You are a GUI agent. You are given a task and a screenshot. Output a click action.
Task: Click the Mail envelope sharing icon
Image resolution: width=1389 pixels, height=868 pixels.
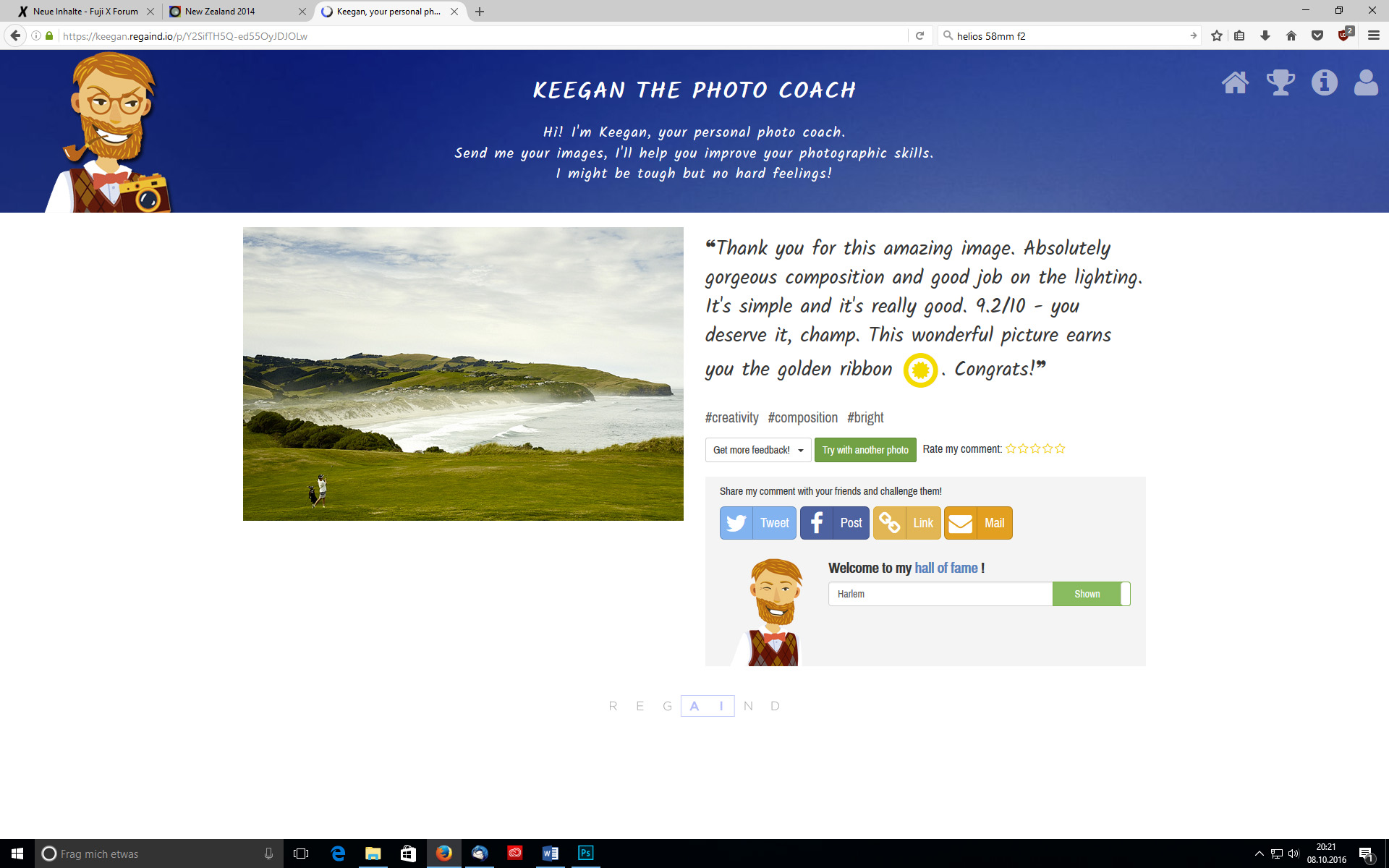[960, 522]
